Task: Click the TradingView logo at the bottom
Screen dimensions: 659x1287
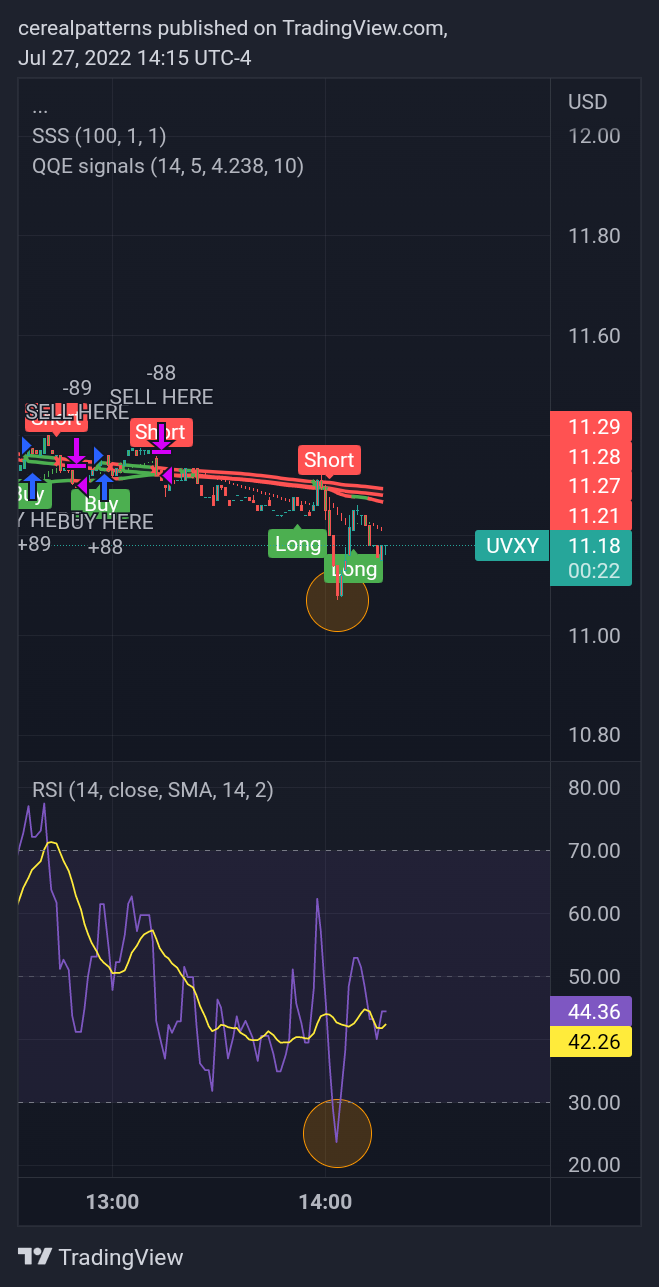Action: point(101,1257)
